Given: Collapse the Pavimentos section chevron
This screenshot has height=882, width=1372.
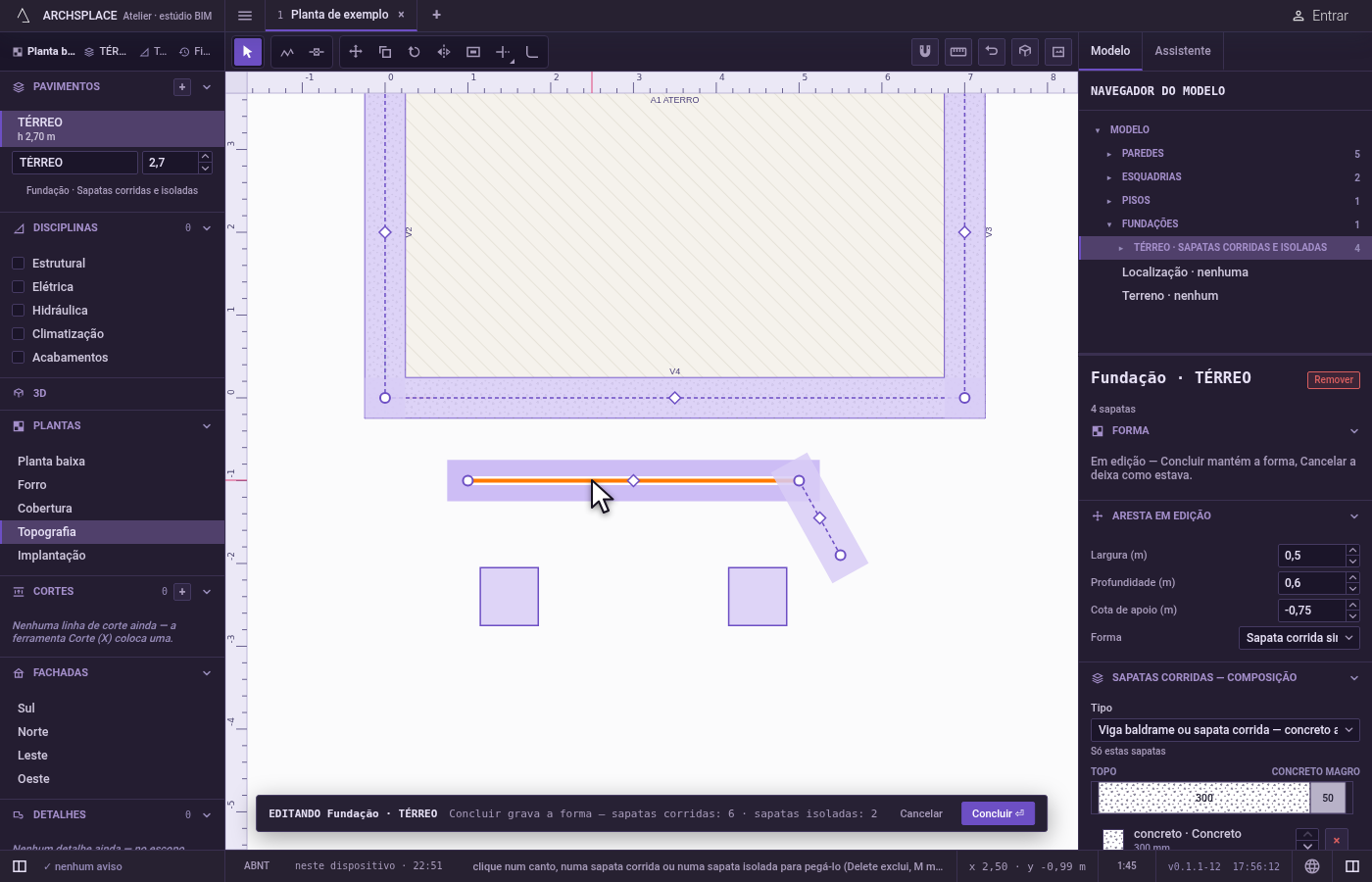Looking at the screenshot, I should coord(207,87).
